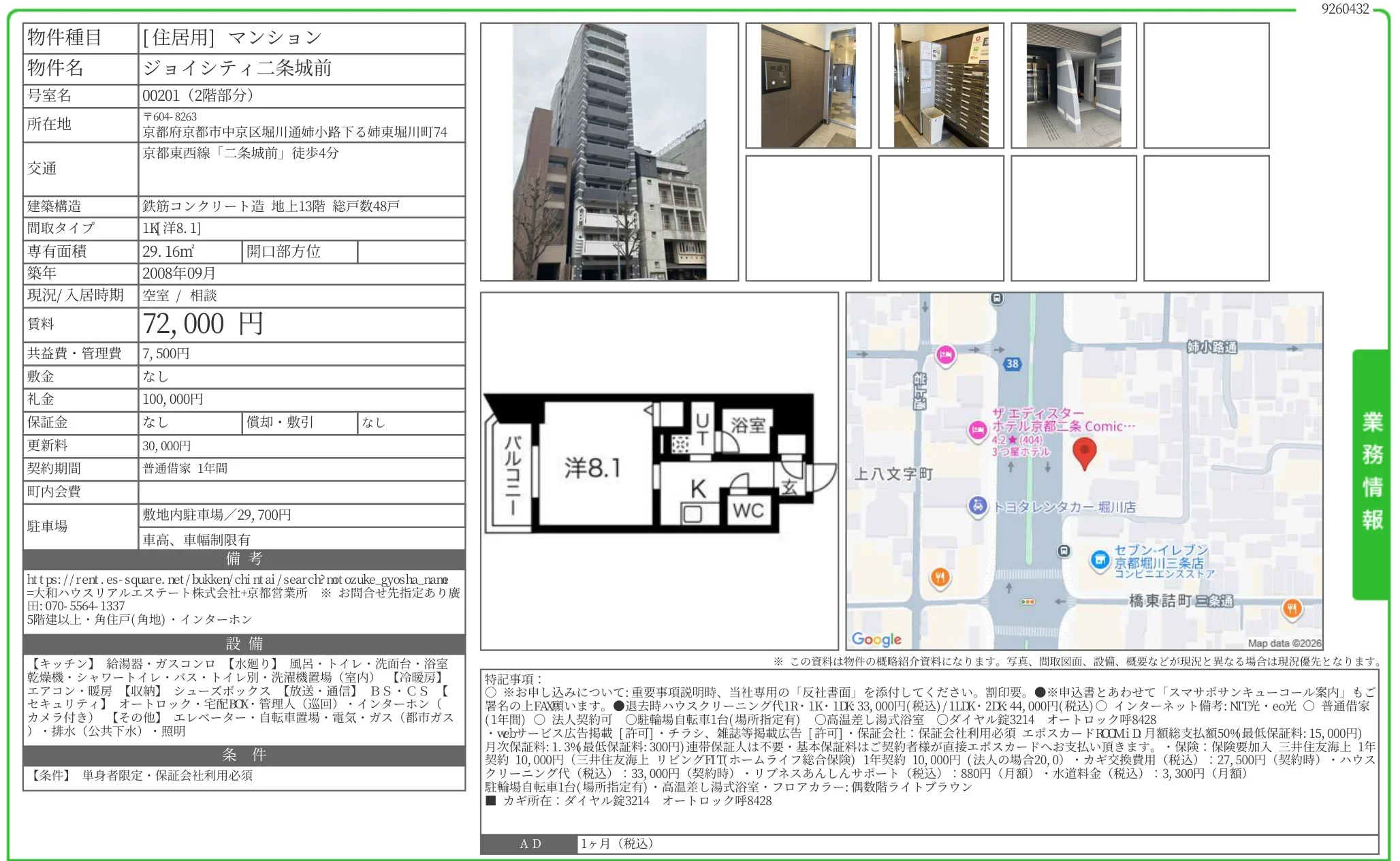Click bus stop icon above Seven-Eleven

tap(1064, 550)
